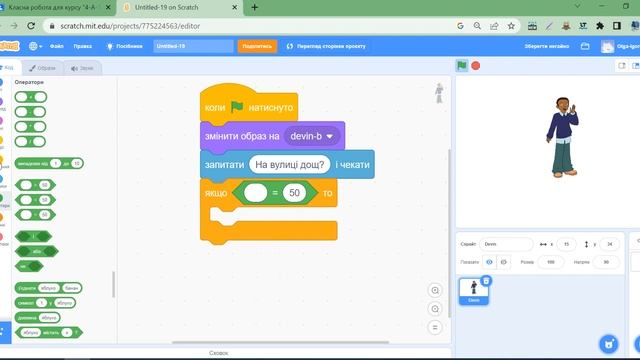Select the Devin sprite thumbnail
Screen dimensions: 640x360
473,291
